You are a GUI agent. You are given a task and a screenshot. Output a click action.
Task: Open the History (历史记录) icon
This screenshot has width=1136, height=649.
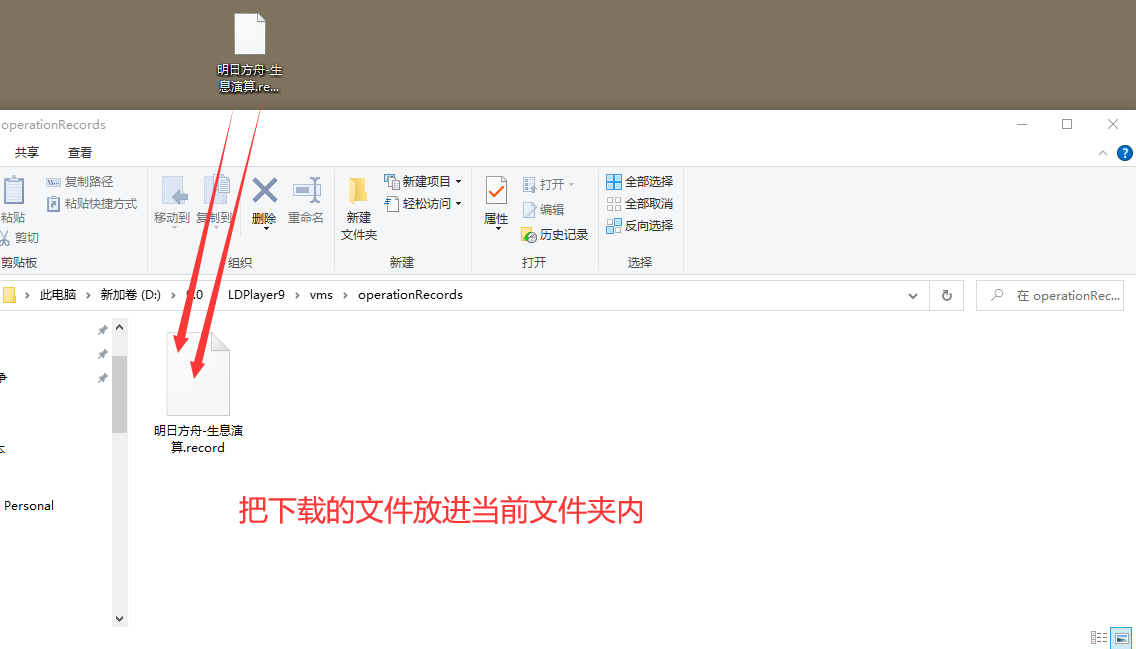555,235
